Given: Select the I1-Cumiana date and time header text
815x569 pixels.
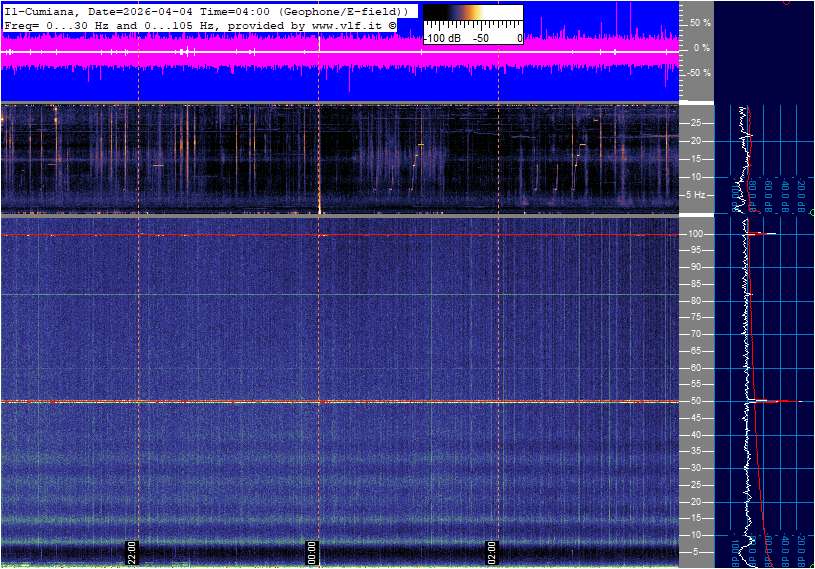Looking at the screenshot, I should coord(207,11).
